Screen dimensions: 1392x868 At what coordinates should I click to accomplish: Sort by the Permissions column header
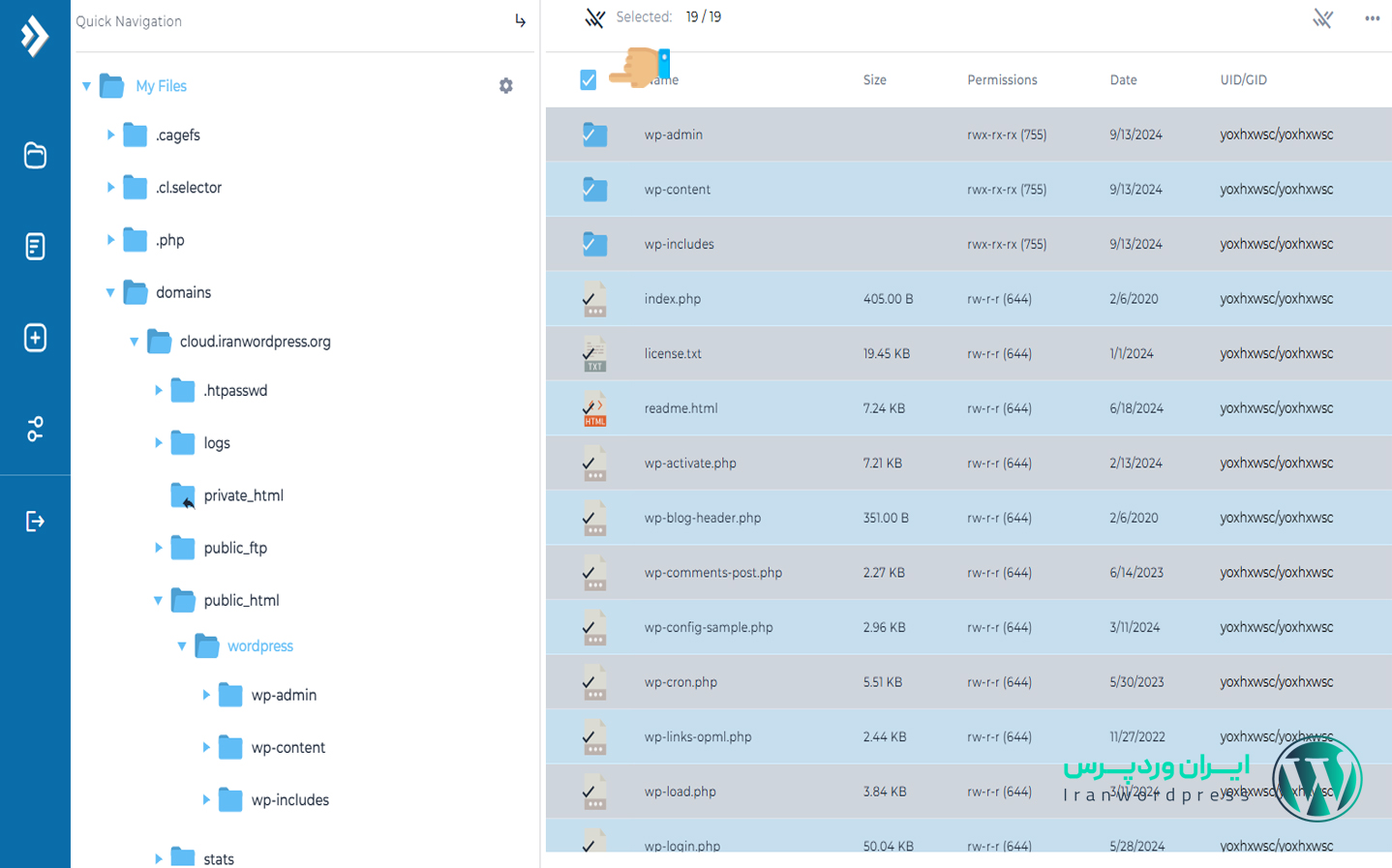click(1002, 80)
